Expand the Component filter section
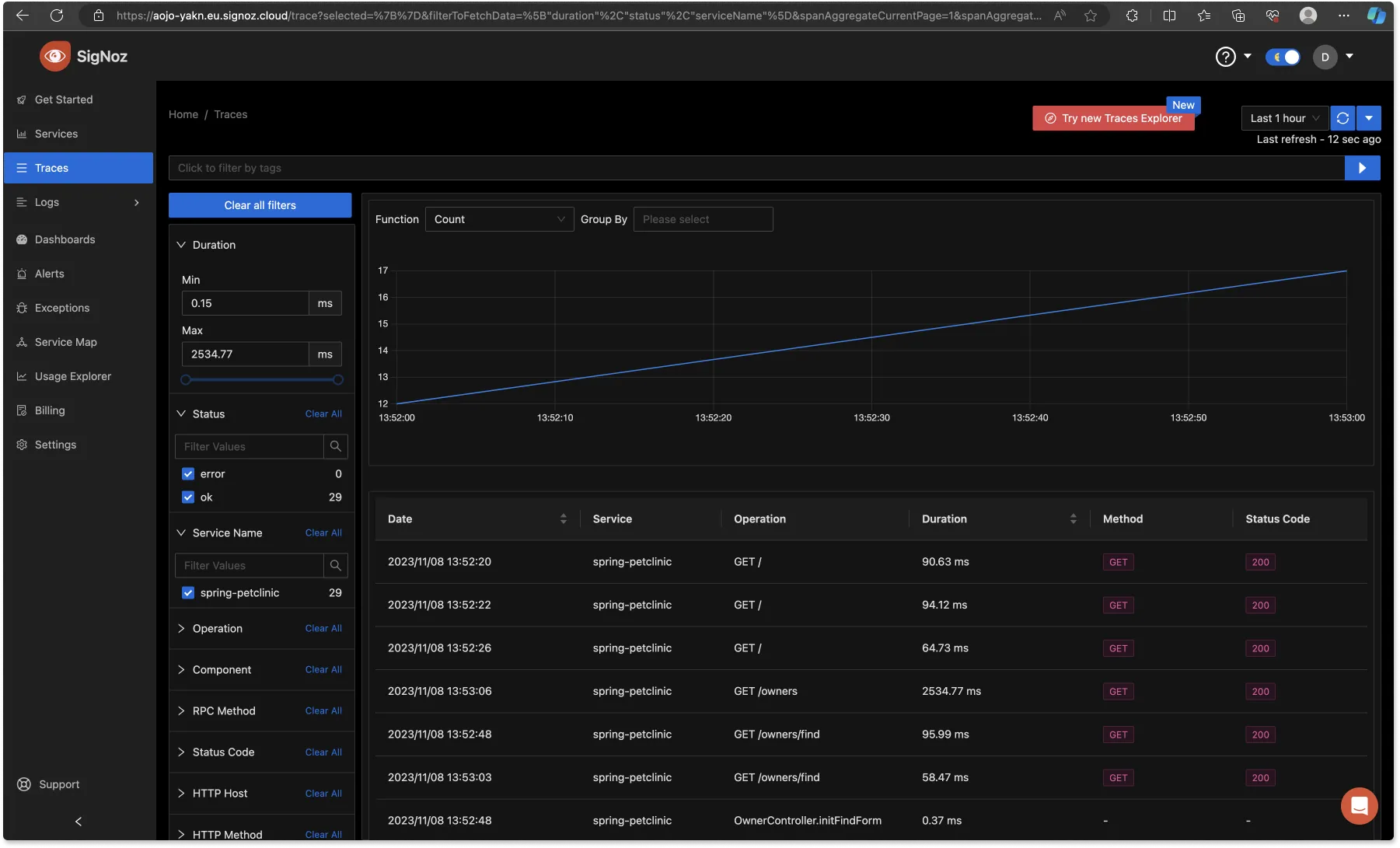Viewport: 1400px width, 848px height. pos(181,669)
